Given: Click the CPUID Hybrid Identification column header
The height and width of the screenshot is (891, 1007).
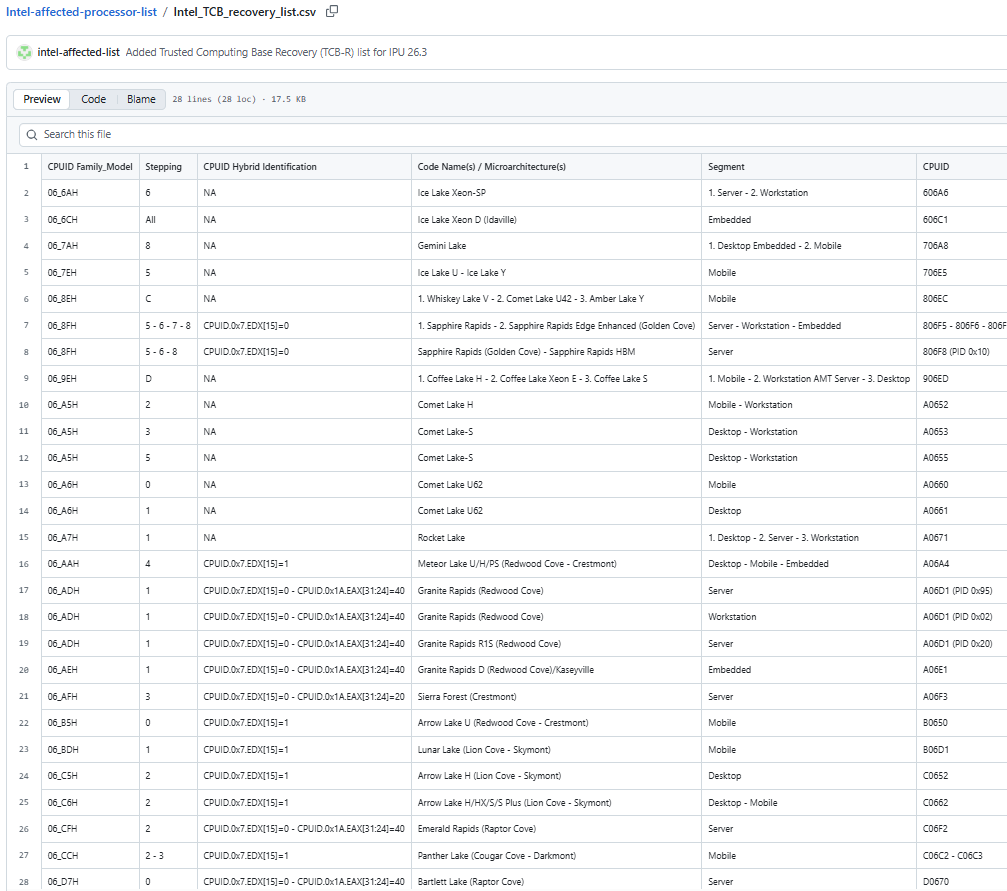Looking at the screenshot, I should coord(304,166).
